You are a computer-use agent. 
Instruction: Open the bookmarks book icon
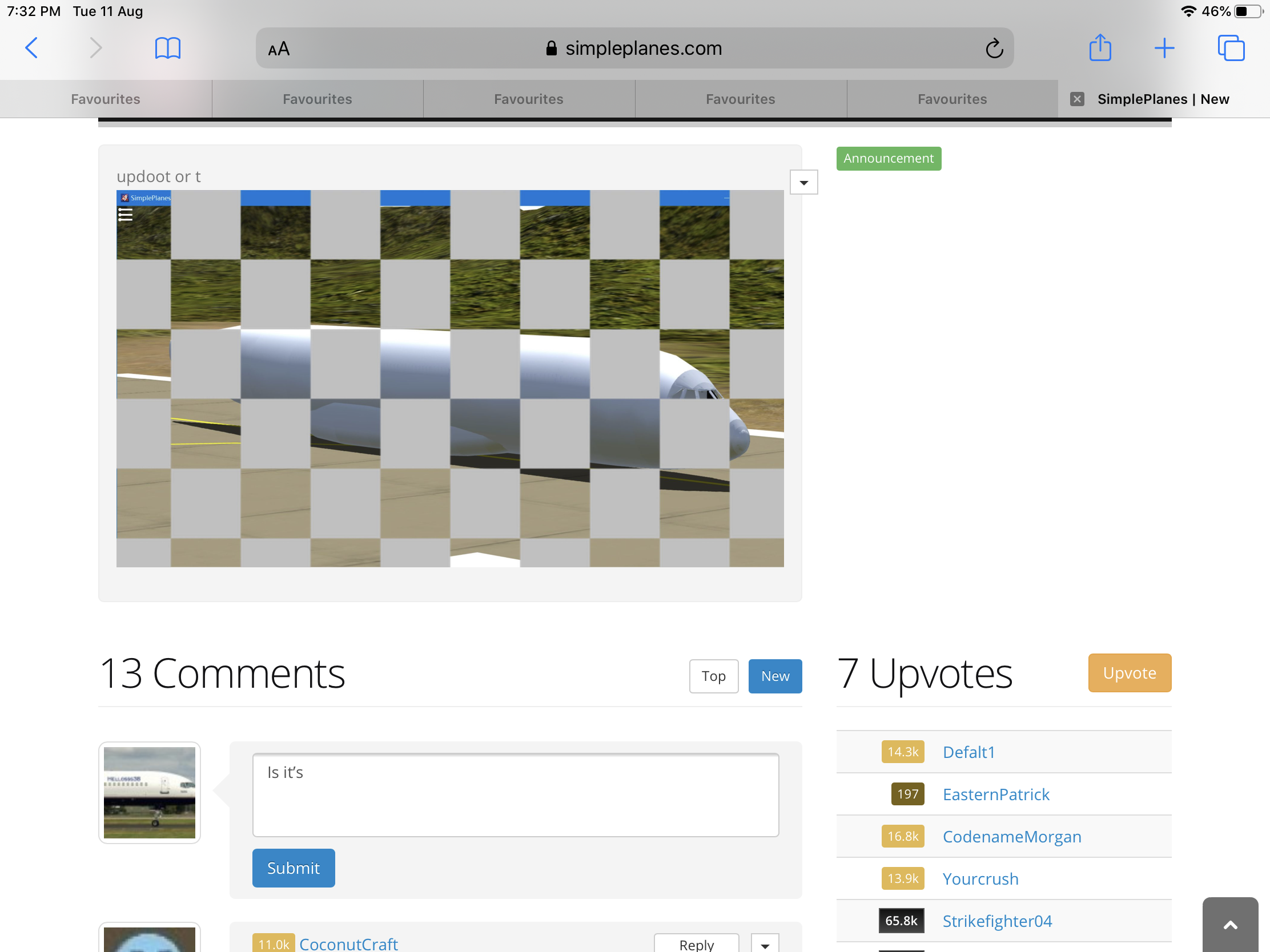[168, 47]
